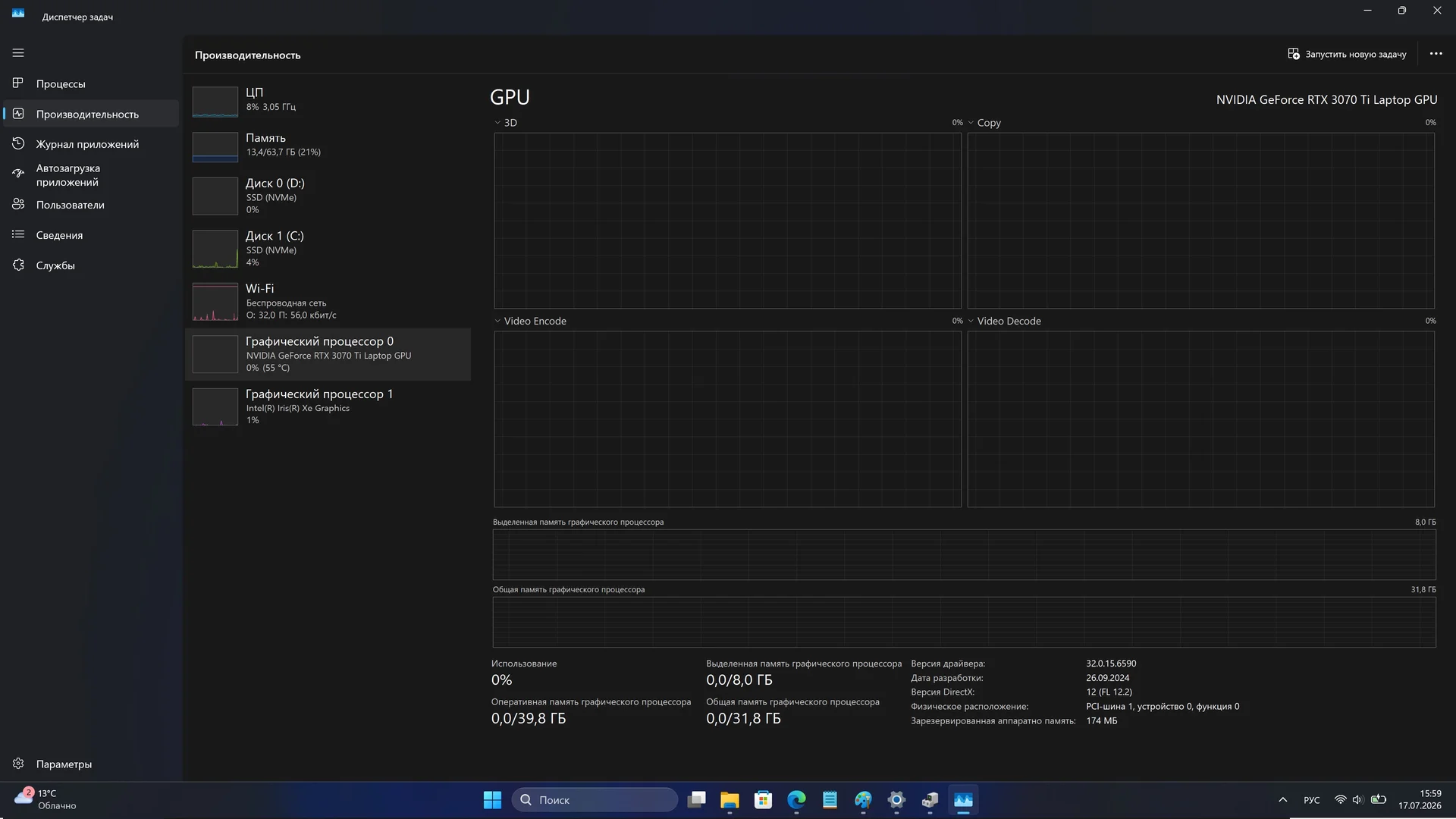Screen dimensions: 1456x819
Task: Open Параметры settings at bottom
Action: (91, 764)
